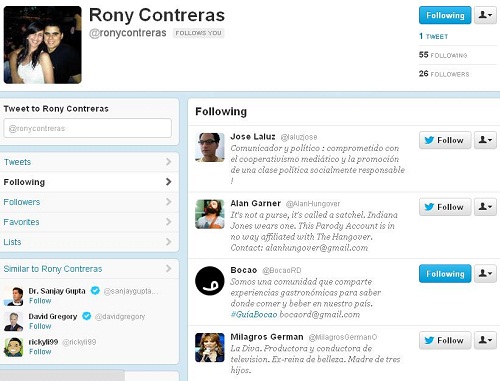
Task: Click Dr. Sanjay Gupta's verified badge
Action: 95,291
